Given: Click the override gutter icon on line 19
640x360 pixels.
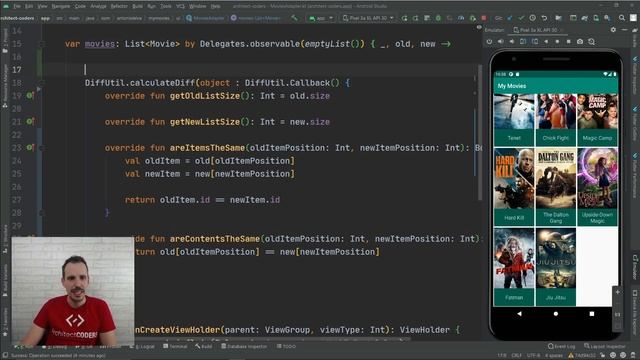Looking at the screenshot, I should point(30,96).
